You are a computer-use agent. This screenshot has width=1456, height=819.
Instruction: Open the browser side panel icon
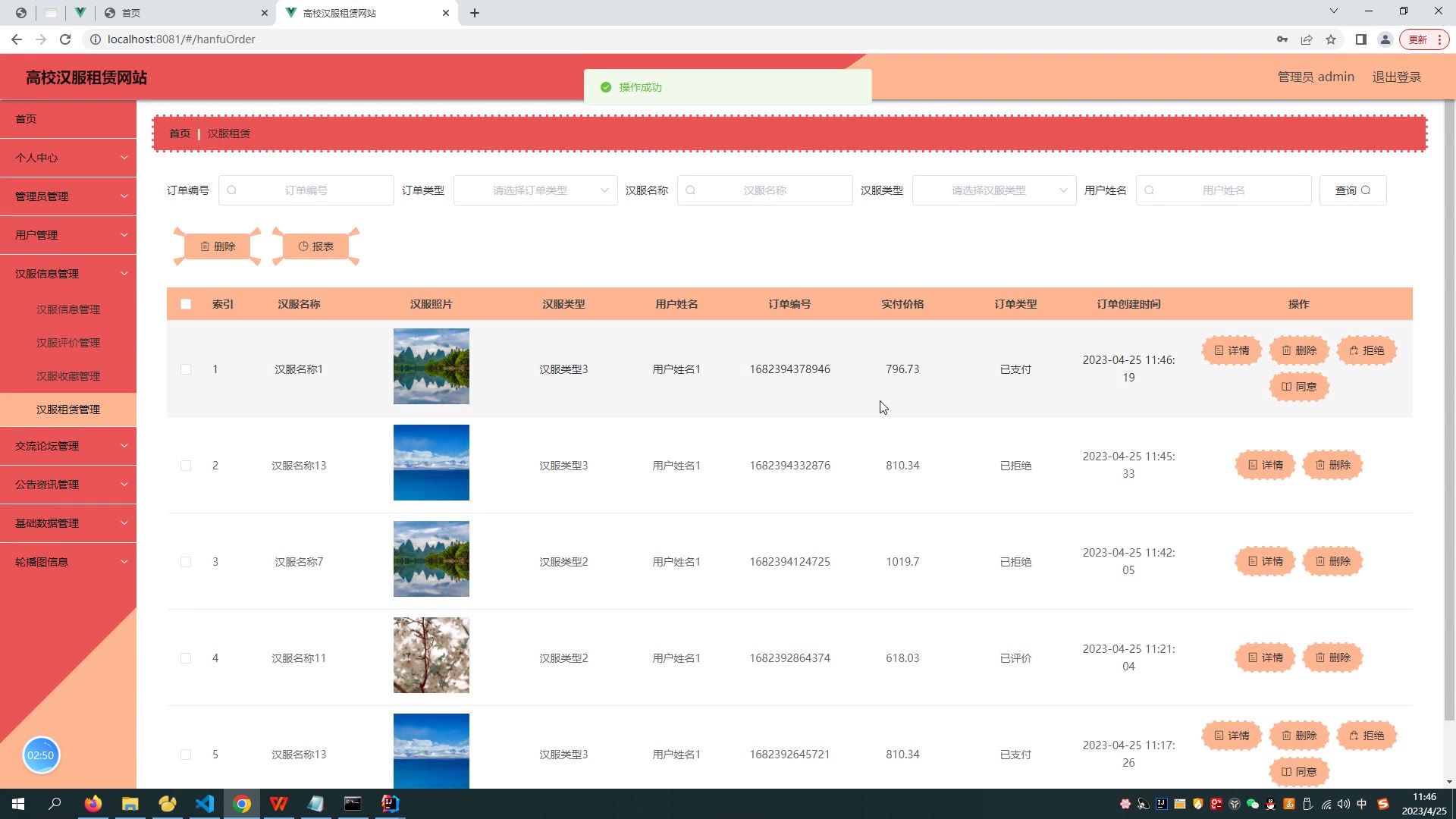pyautogui.click(x=1361, y=39)
